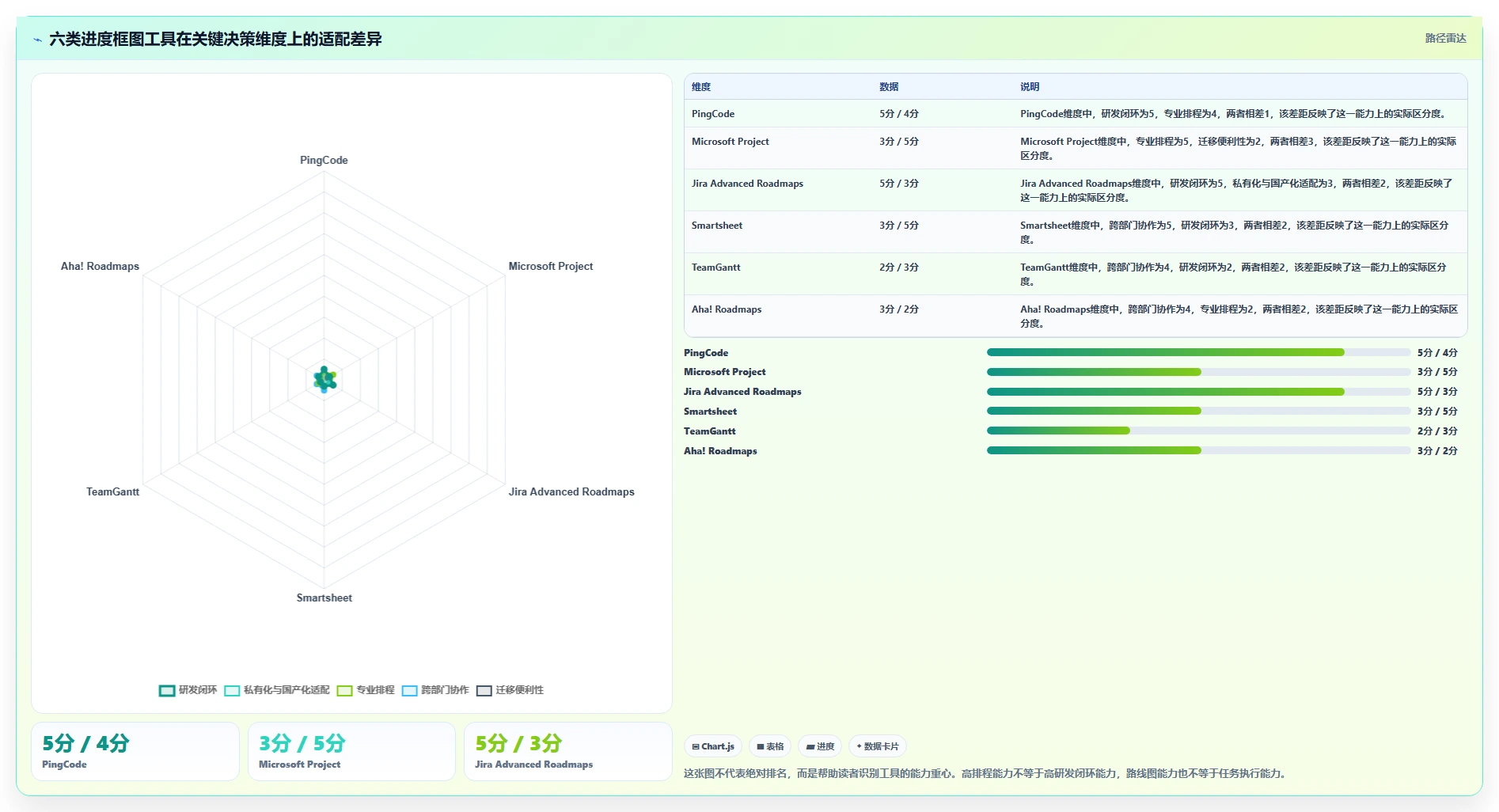1499x812 pixels.
Task: Click the 3分 / 2分 value in Aha! Roadmaps table row
Action: point(899,309)
